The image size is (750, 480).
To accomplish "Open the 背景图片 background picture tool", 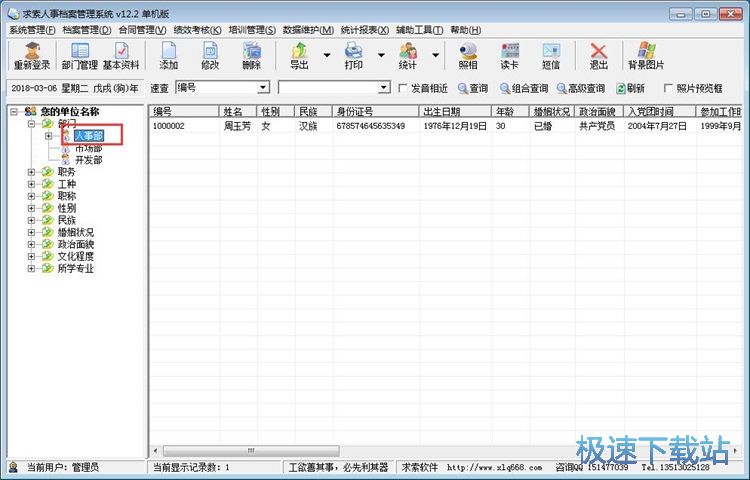I will [646, 56].
